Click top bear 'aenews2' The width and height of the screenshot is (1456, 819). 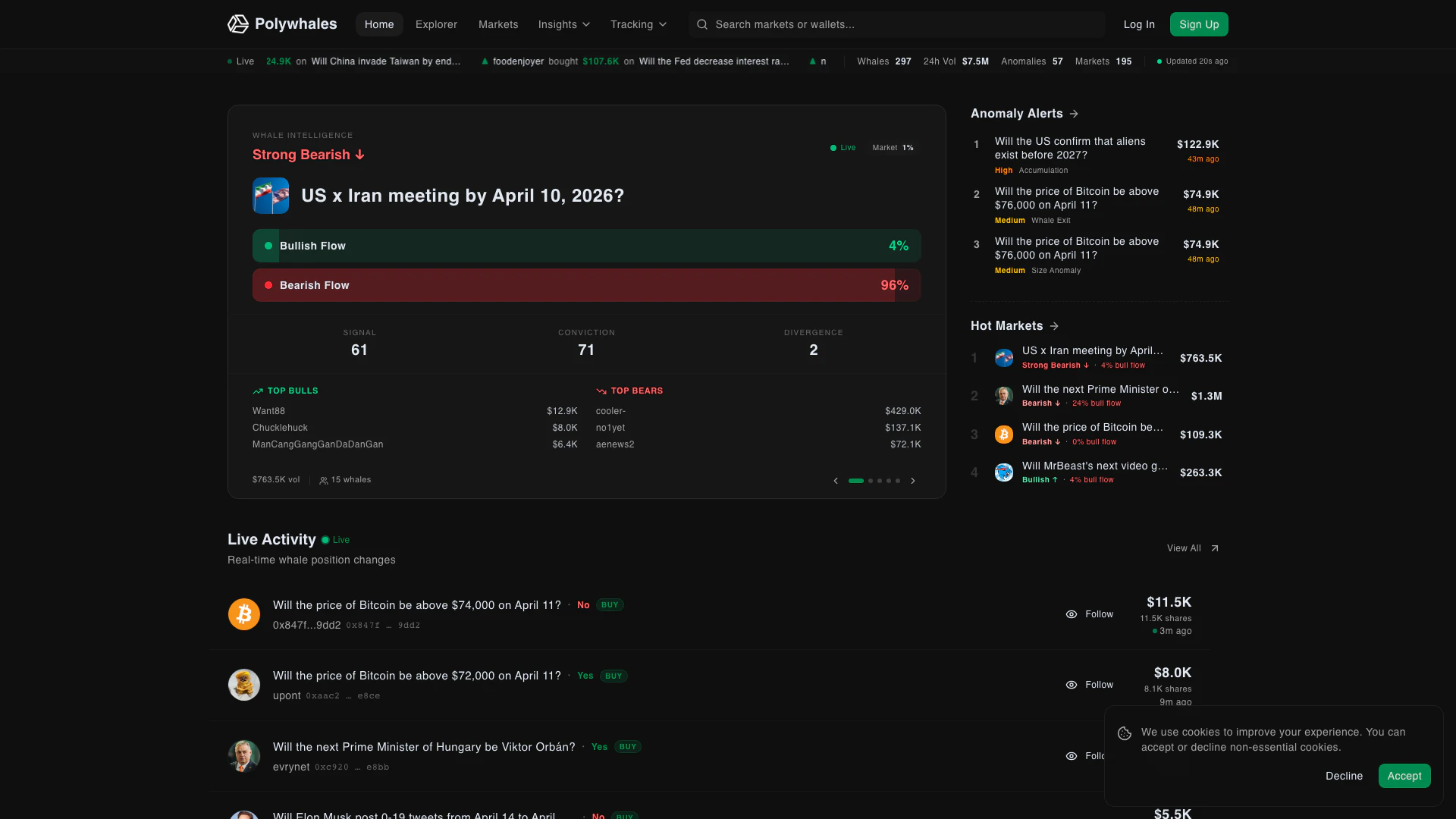615,444
